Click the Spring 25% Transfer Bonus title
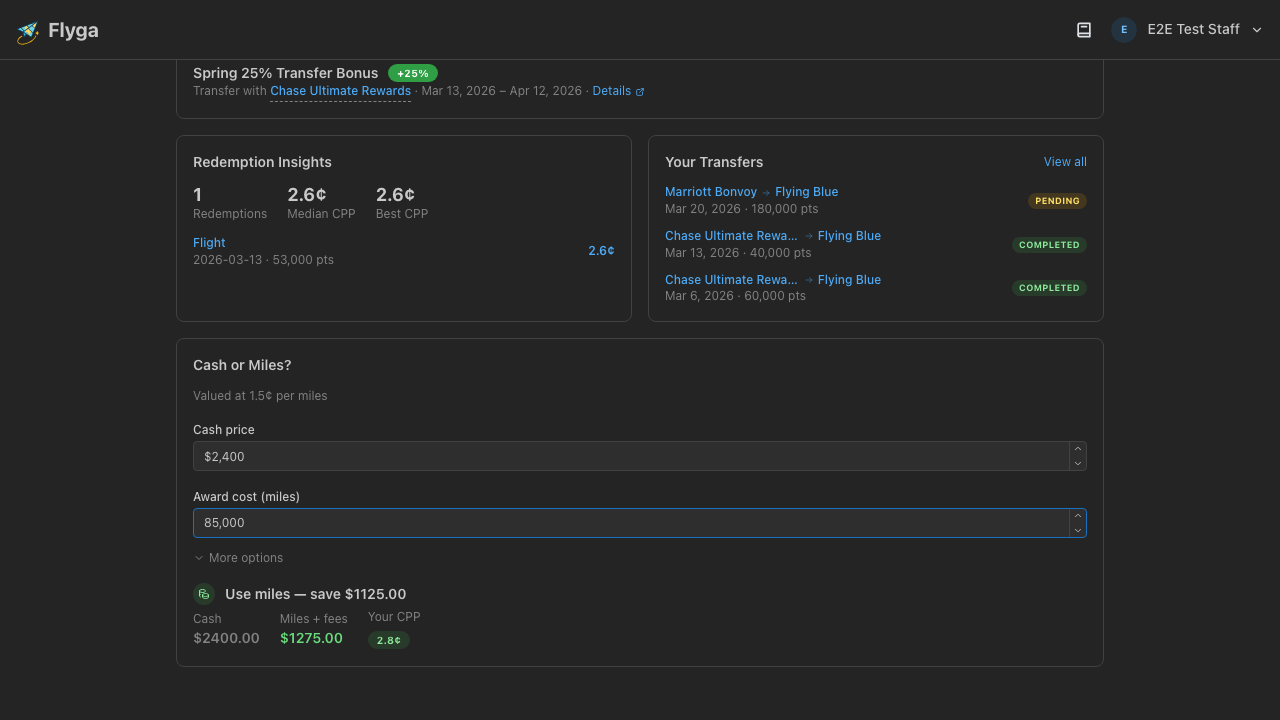This screenshot has width=1280, height=720. 285,73
